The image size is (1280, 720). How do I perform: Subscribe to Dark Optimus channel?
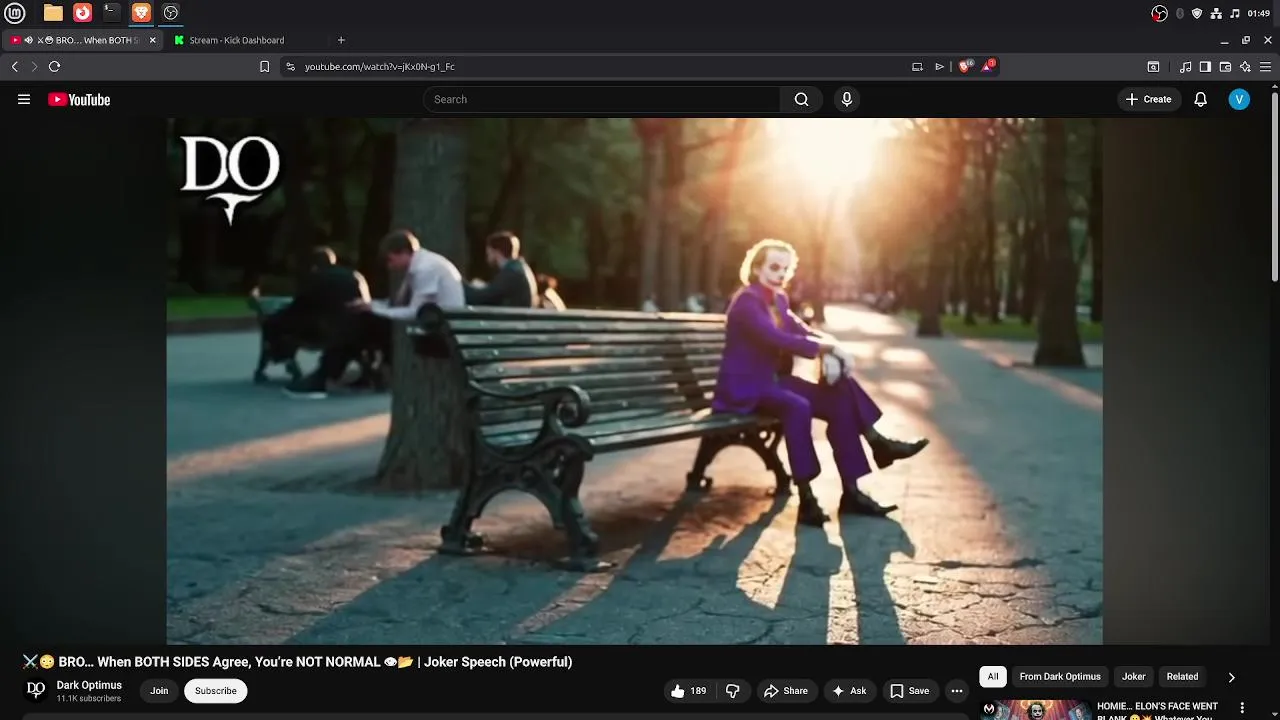click(x=216, y=691)
